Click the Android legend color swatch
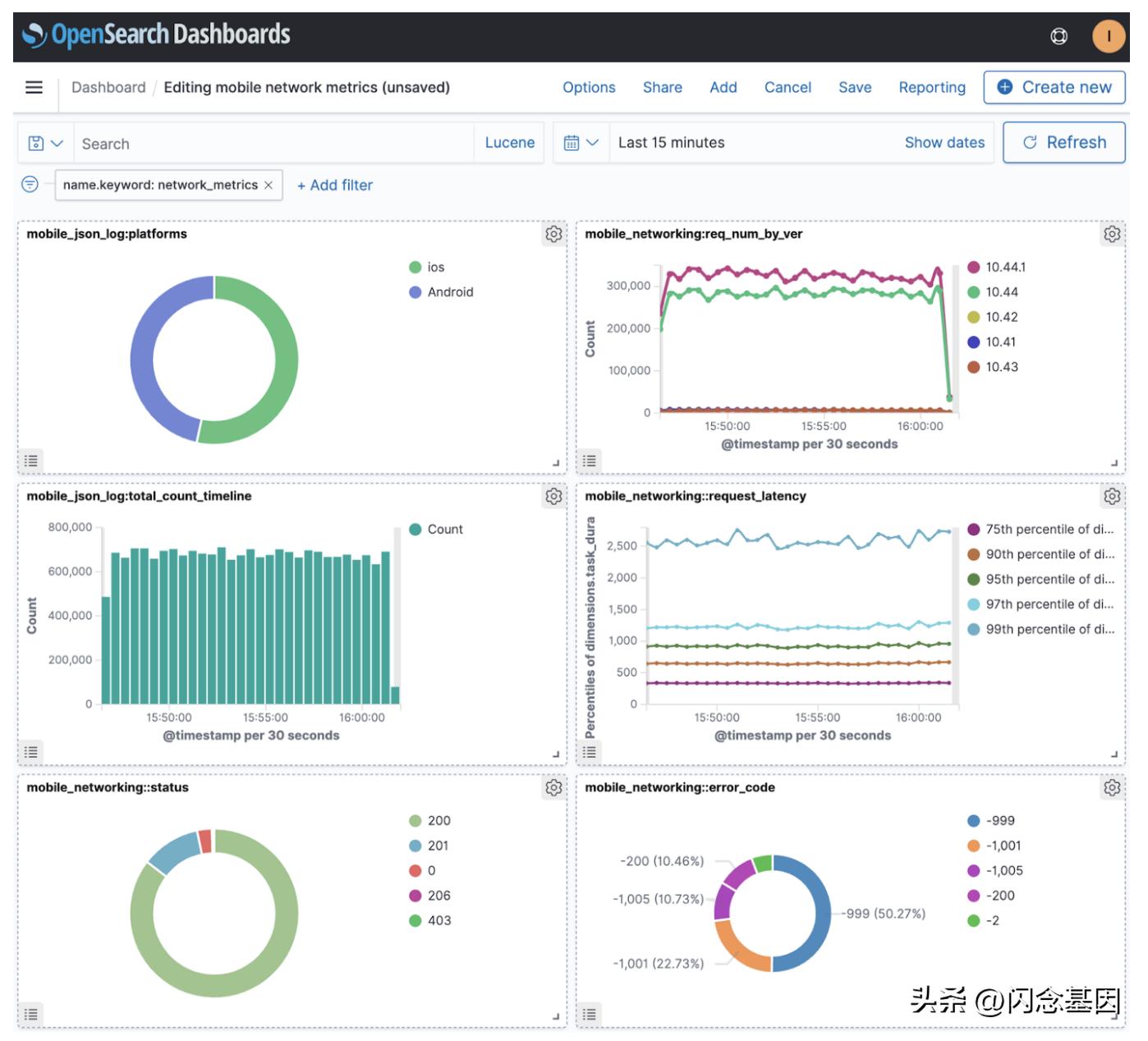The image size is (1148, 1041). 416,292
